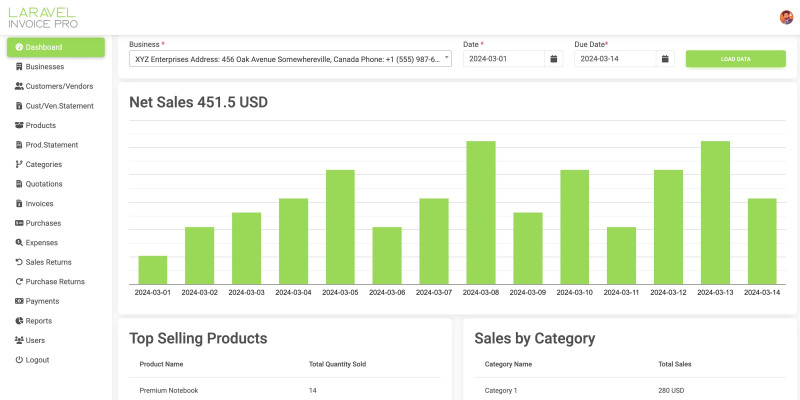The width and height of the screenshot is (800, 400).
Task: Click the LOAD DATA button
Action: pyautogui.click(x=735, y=59)
